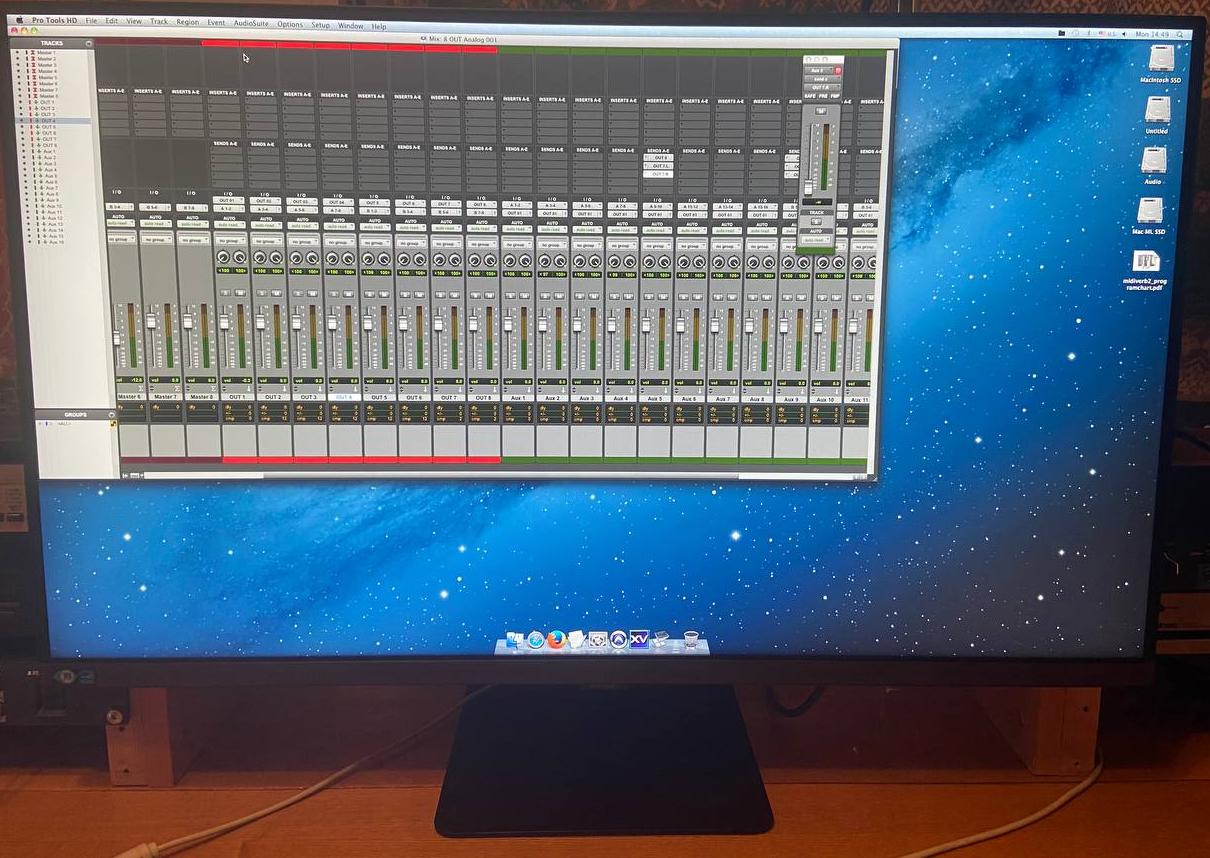Click the OUT 1 track name button

click(x=237, y=397)
